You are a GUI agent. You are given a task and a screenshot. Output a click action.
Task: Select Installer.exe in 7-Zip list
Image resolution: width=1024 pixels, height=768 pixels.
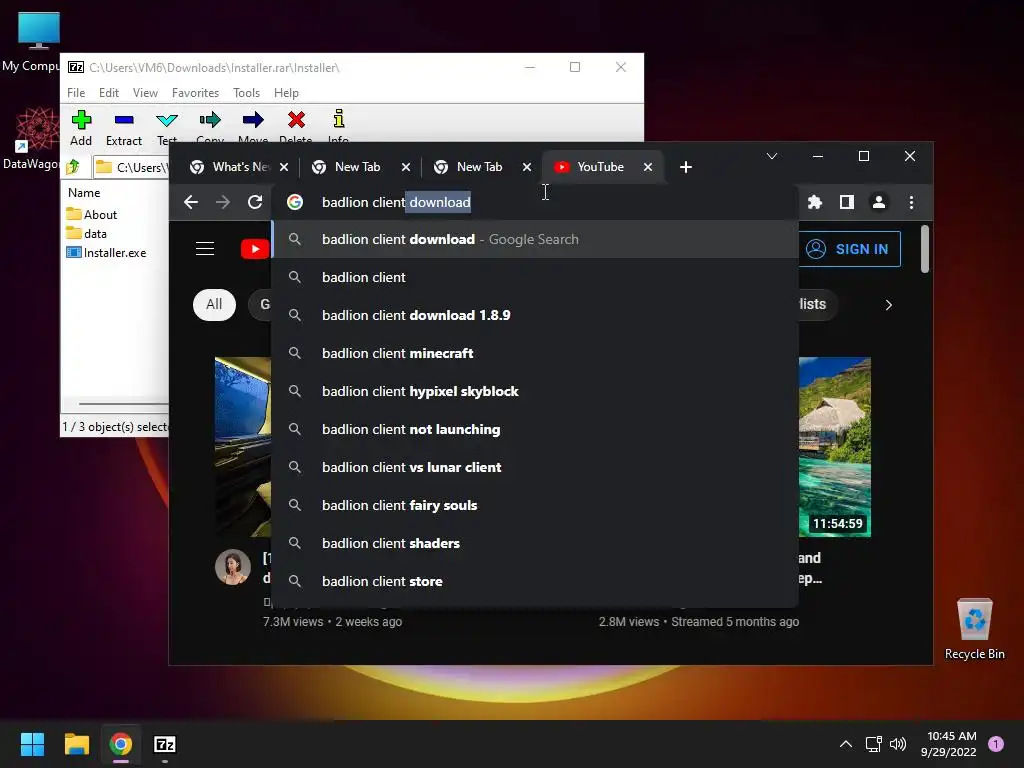coord(106,253)
